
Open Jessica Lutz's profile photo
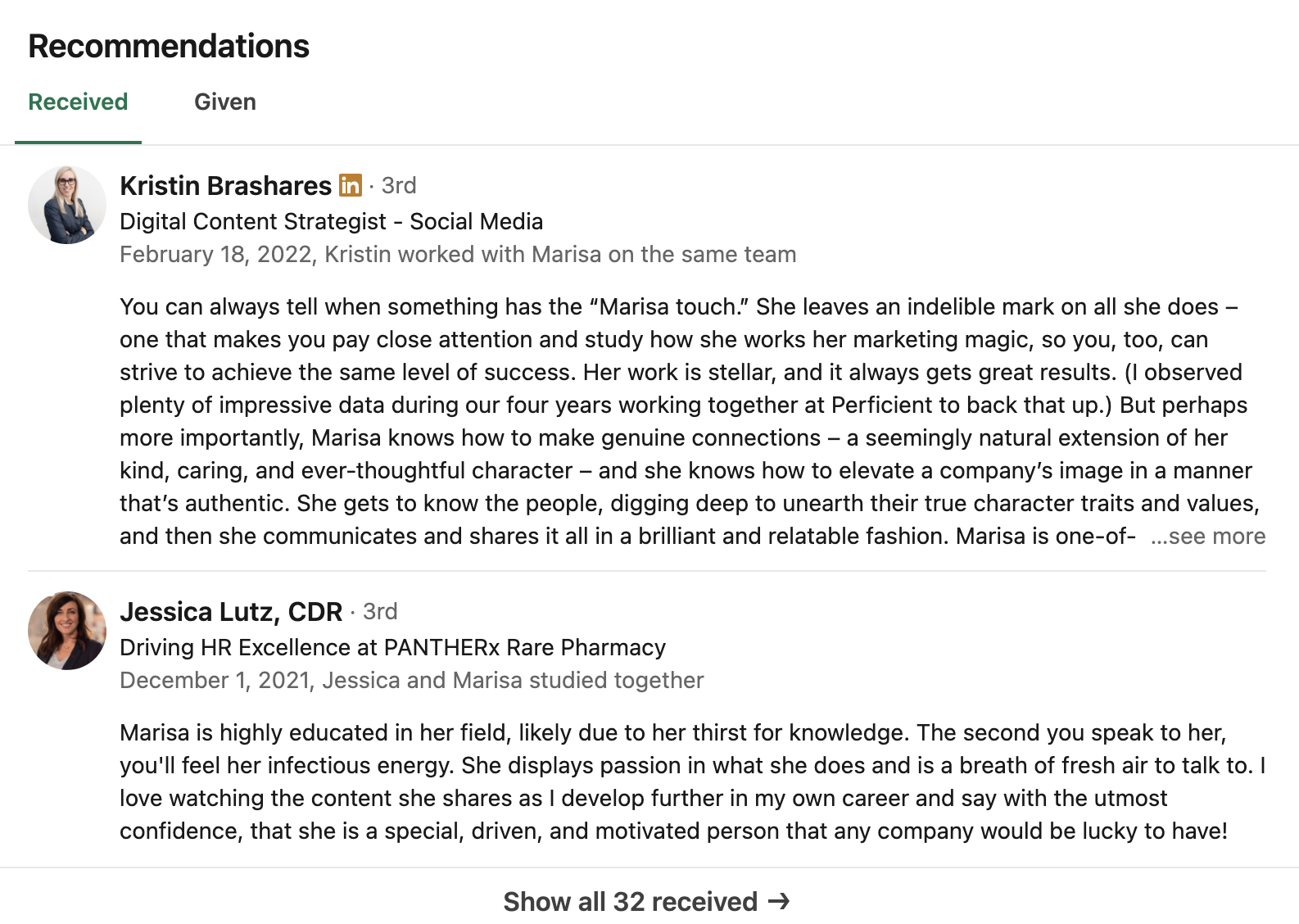click(x=67, y=631)
